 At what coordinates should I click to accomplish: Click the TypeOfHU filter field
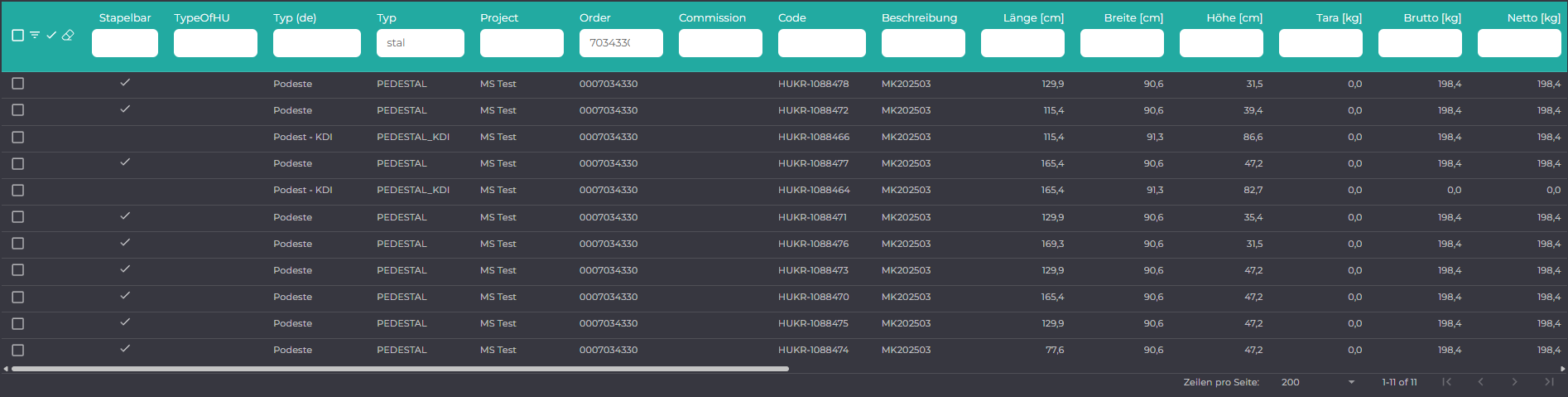pyautogui.click(x=215, y=43)
